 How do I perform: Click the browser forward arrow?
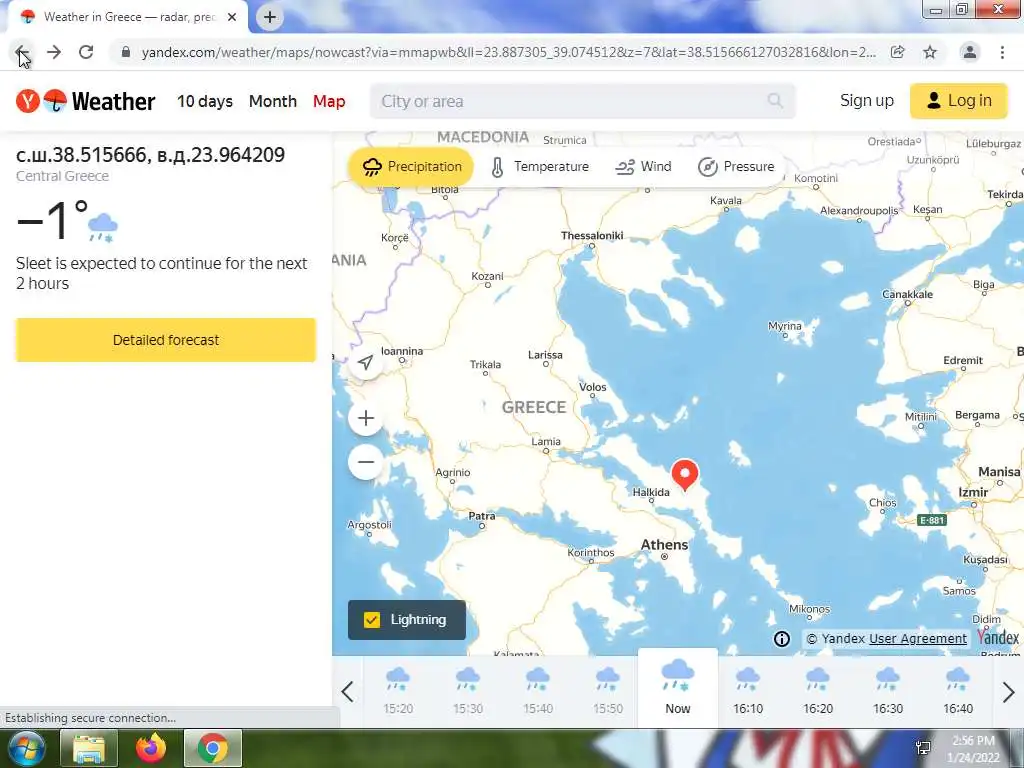tap(54, 52)
